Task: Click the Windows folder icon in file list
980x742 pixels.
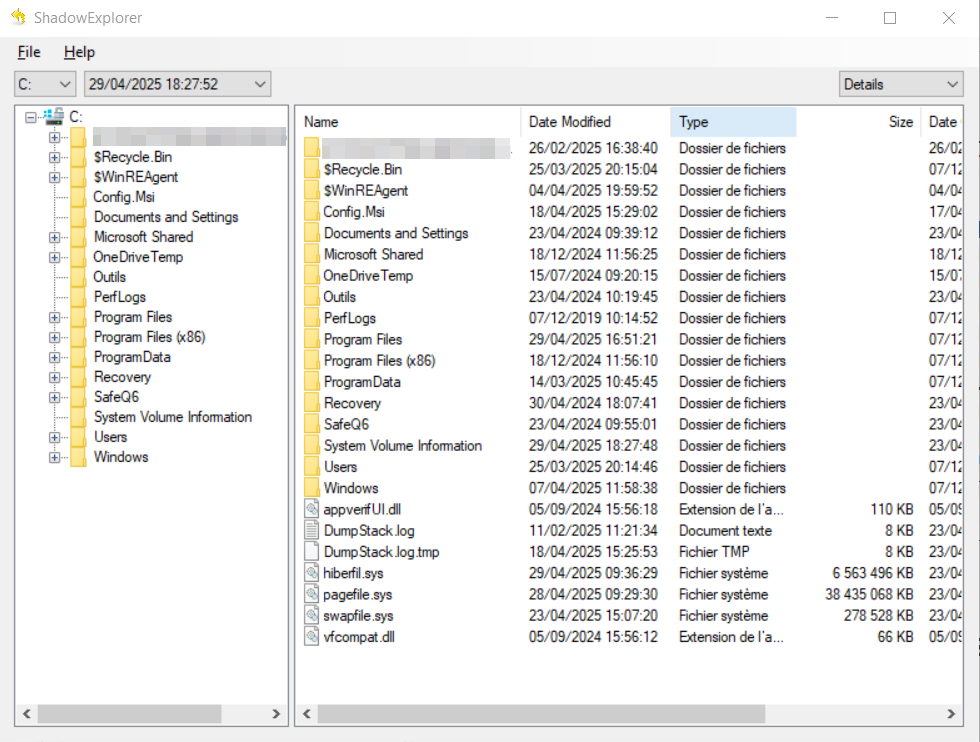Action: 311,488
